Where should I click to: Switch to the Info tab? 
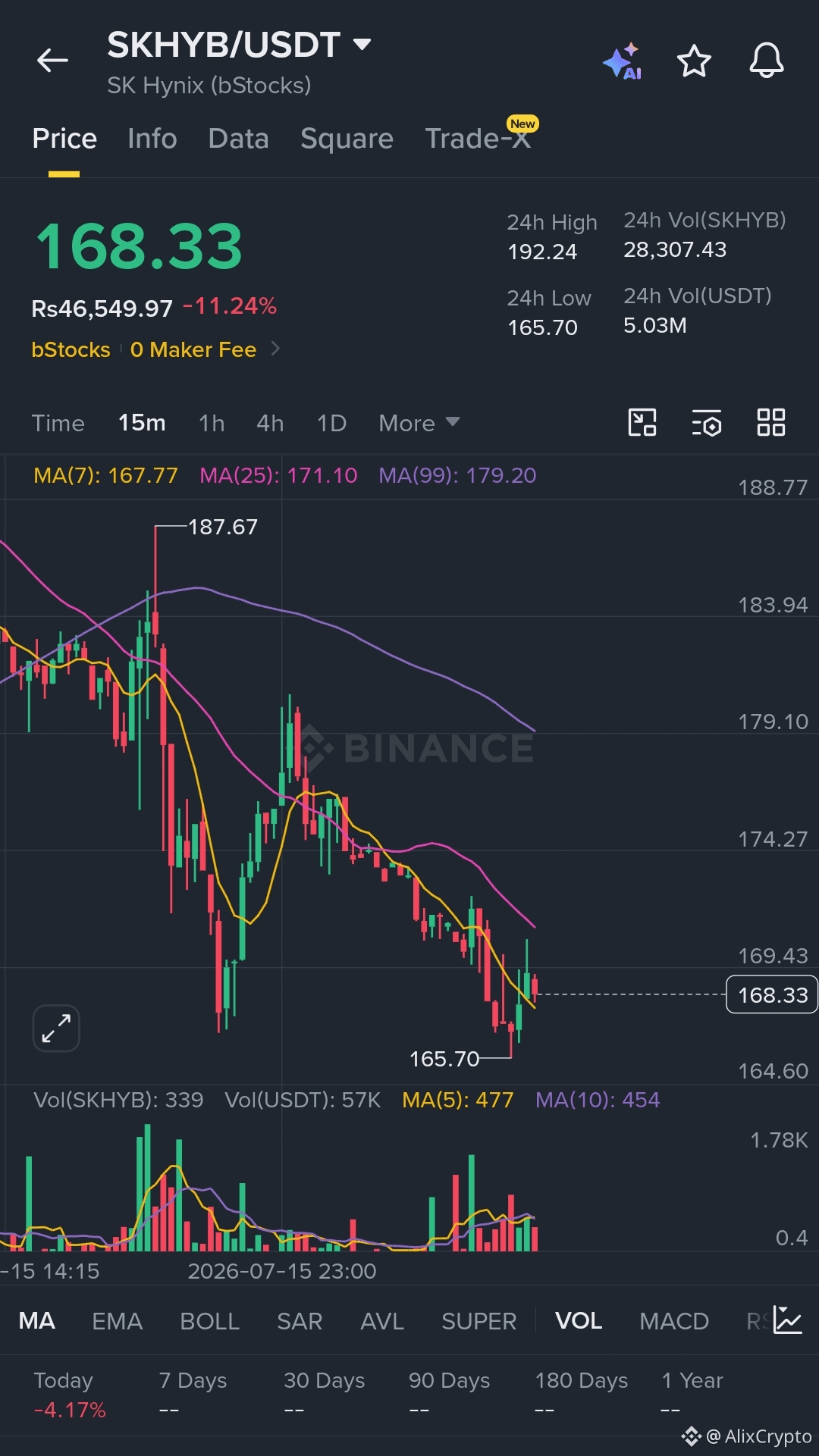tap(152, 139)
